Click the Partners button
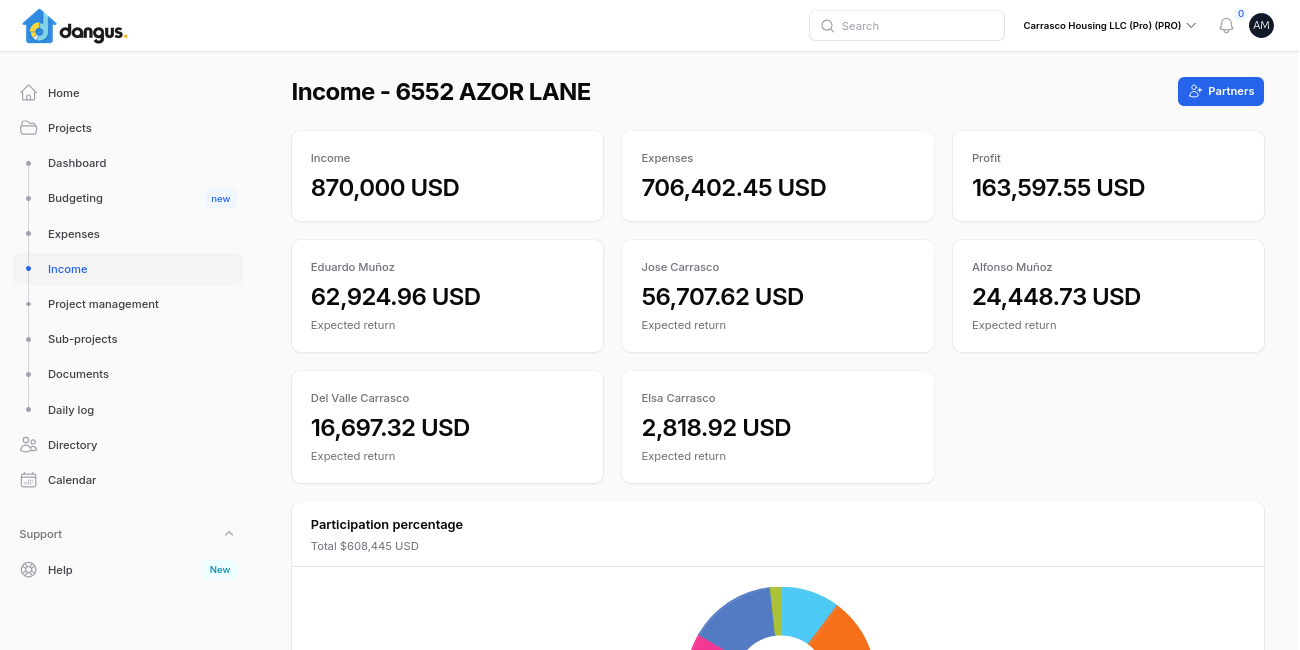The image size is (1300, 650). 1221,91
